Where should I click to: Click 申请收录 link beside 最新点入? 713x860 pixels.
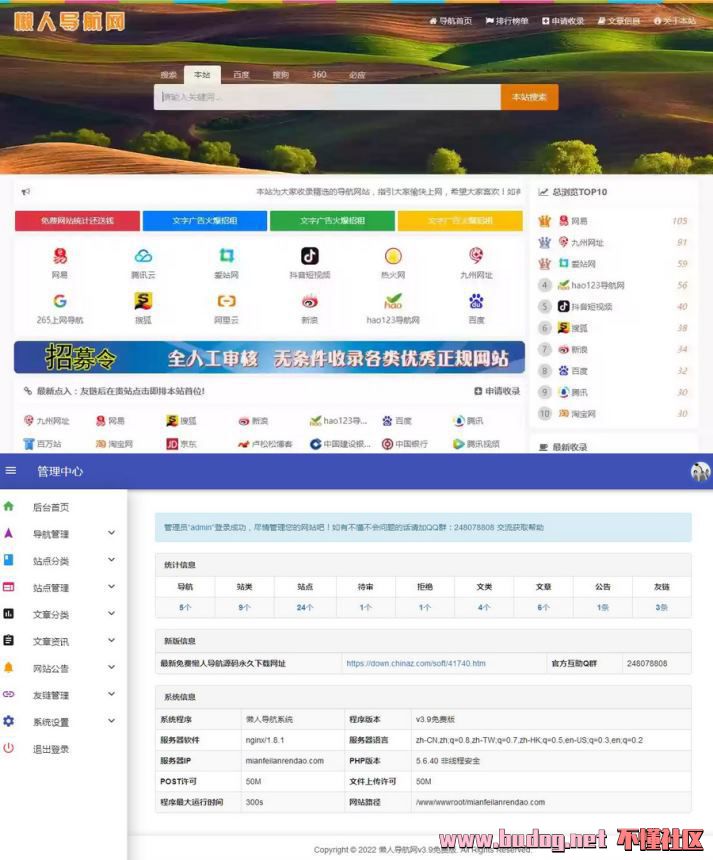pos(497,391)
